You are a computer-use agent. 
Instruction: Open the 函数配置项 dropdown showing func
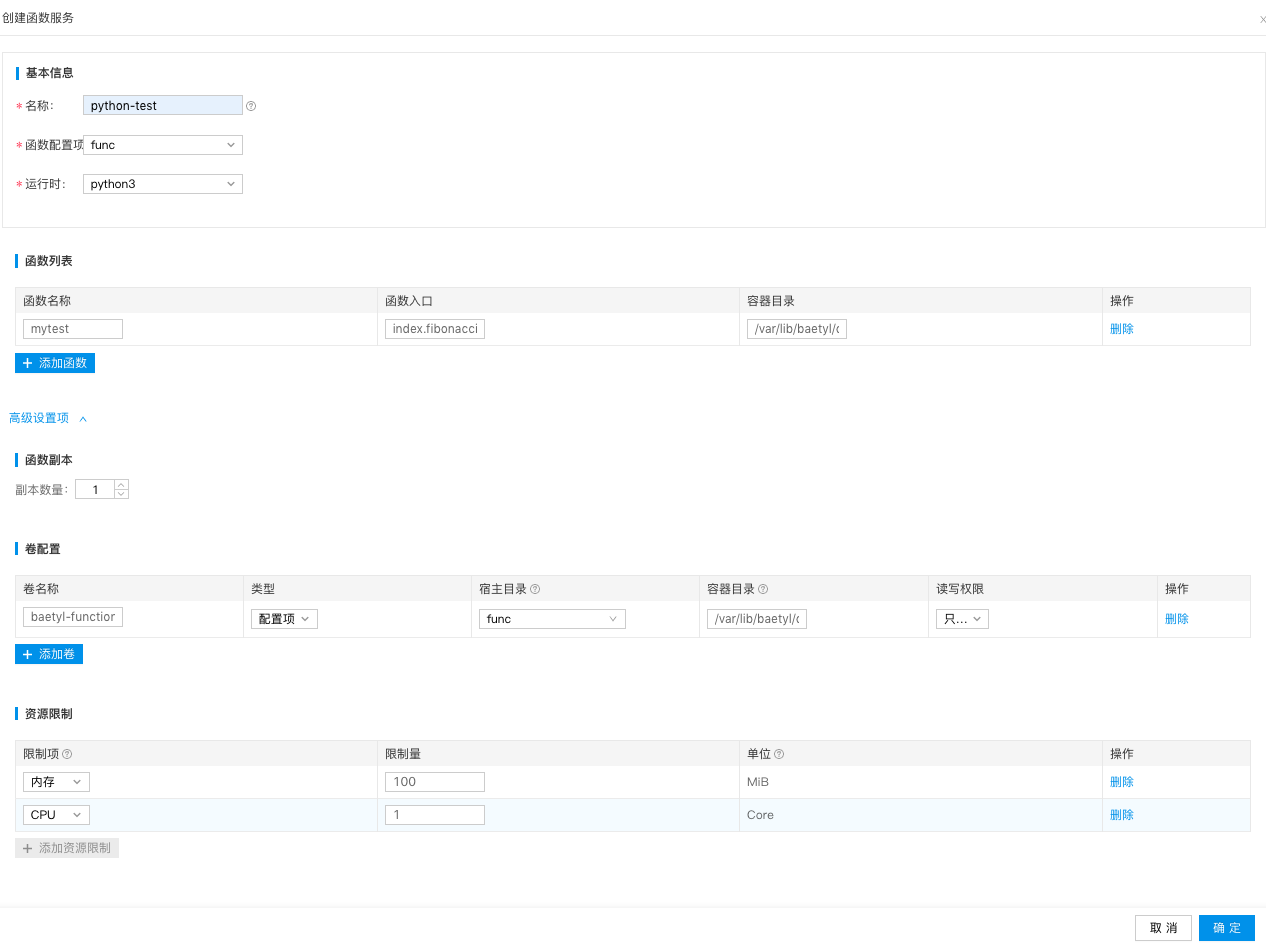(163, 145)
